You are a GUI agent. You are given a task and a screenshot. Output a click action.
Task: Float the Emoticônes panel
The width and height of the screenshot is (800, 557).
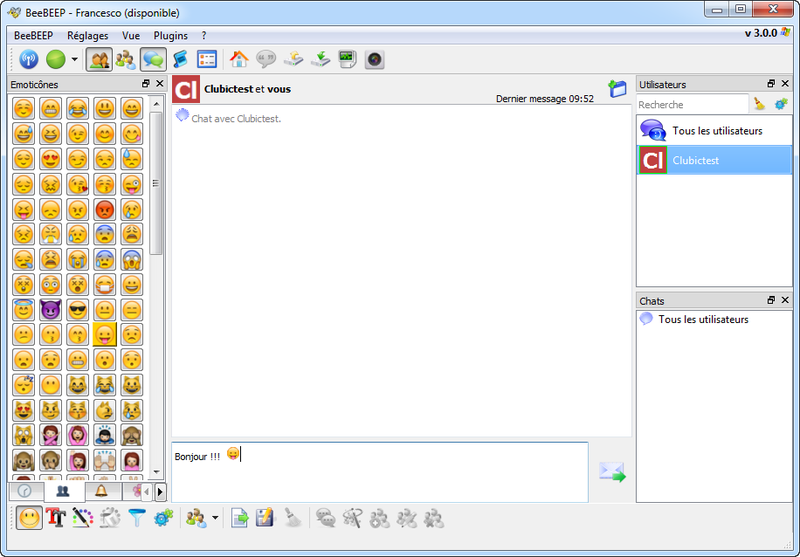tap(146, 84)
